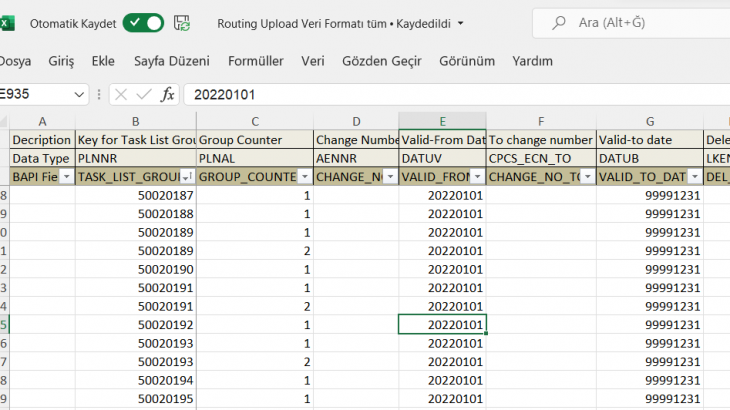Click the PLNNR cell
This screenshot has height=410, width=730.
135,159
